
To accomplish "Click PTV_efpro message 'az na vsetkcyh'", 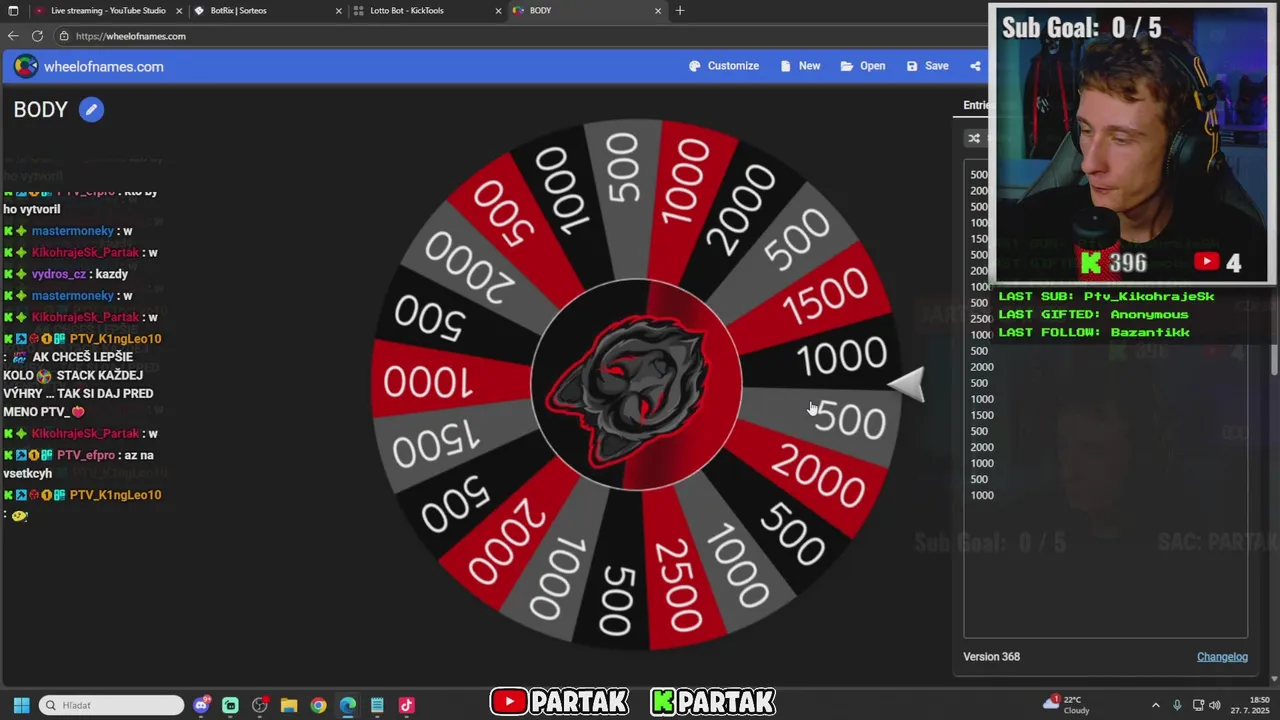I will (78, 464).
